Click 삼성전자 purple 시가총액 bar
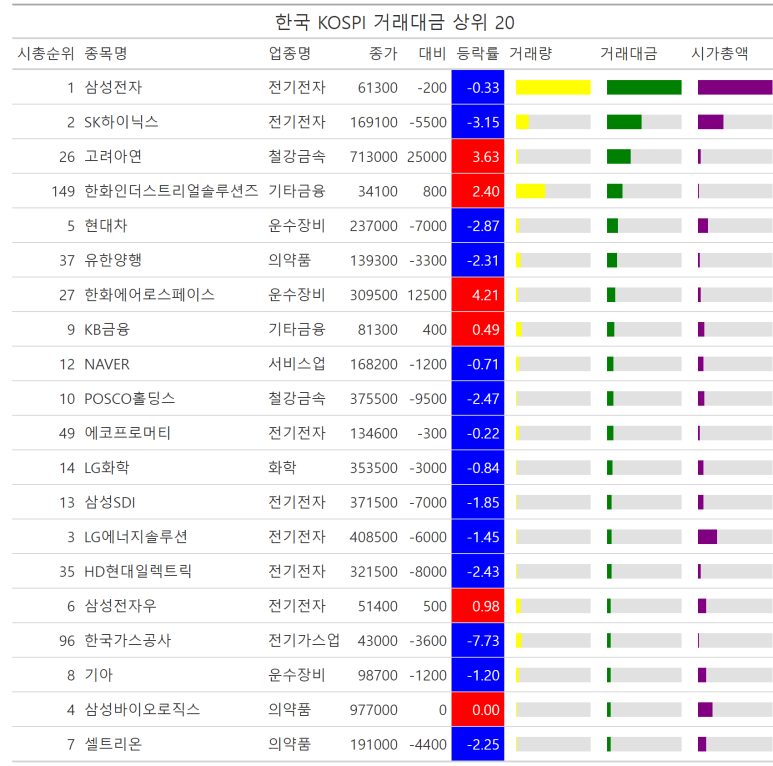 click(x=735, y=87)
